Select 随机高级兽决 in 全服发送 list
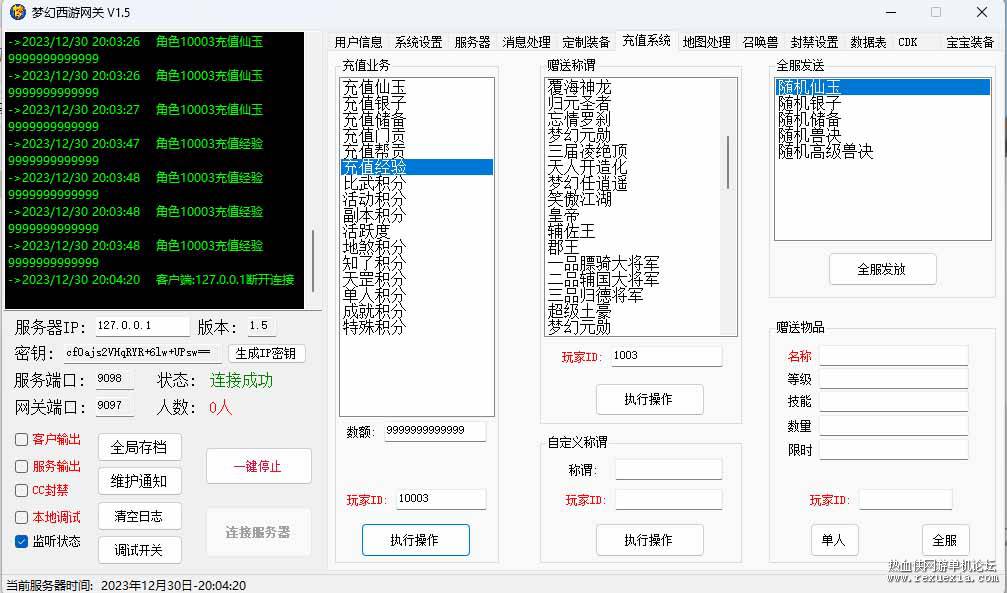This screenshot has height=593, width=1007. (883, 152)
